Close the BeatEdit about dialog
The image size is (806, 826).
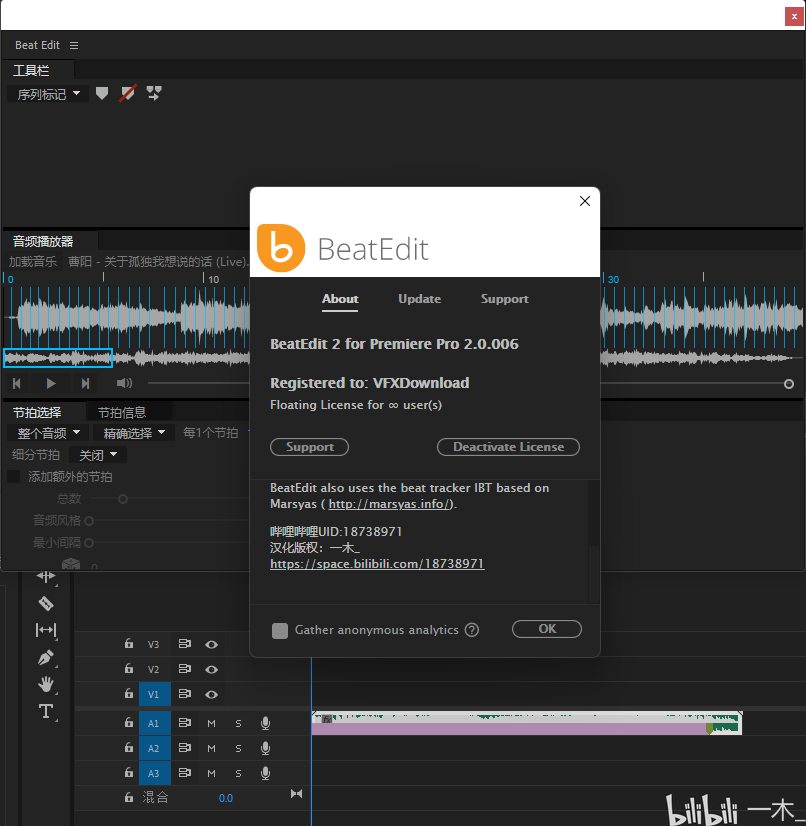pos(585,201)
